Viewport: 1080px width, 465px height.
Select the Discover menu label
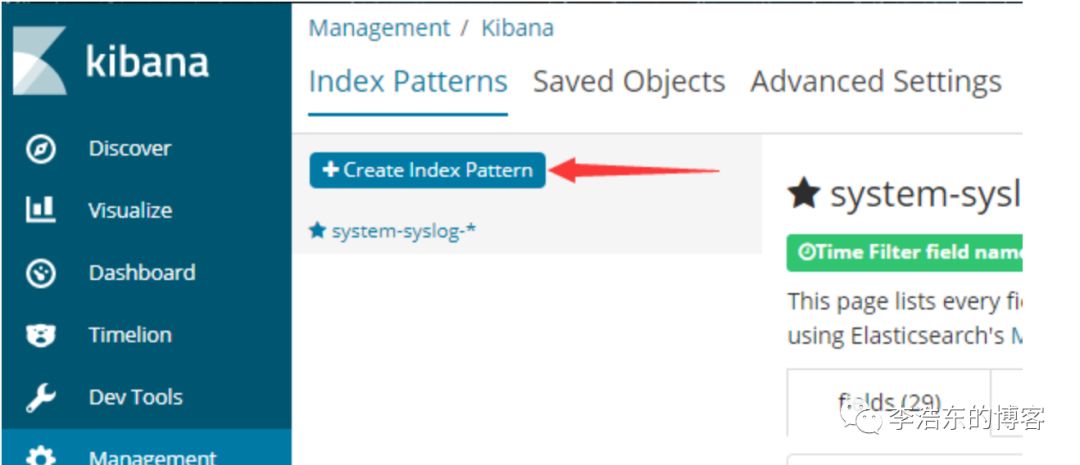pyautogui.click(x=129, y=149)
